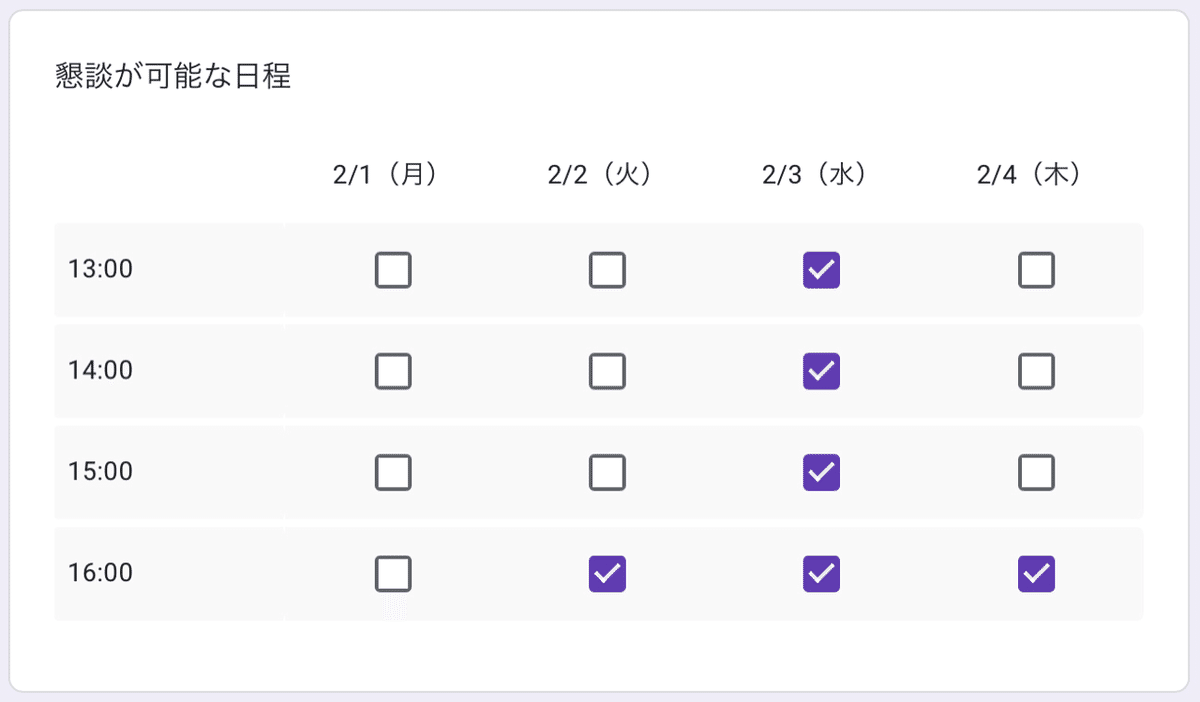The width and height of the screenshot is (1200, 702).
Task: Check 16:00 box for 2/1（月）
Action: [x=393, y=574]
